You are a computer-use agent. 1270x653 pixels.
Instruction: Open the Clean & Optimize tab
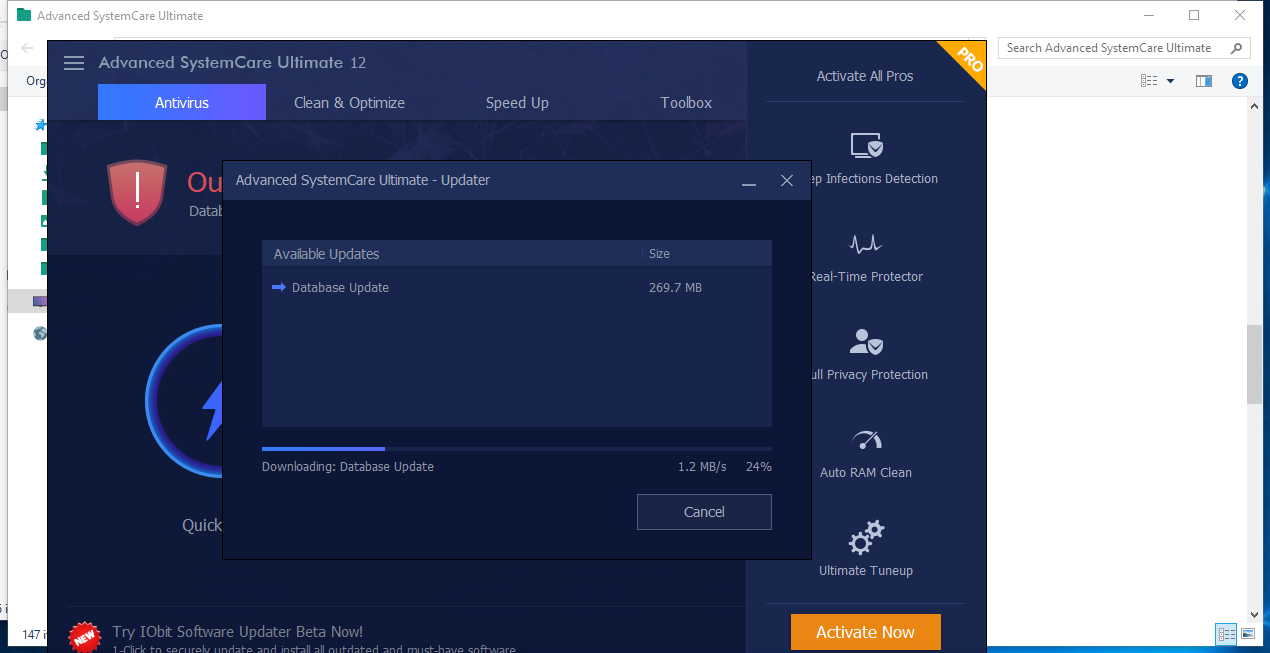349,103
